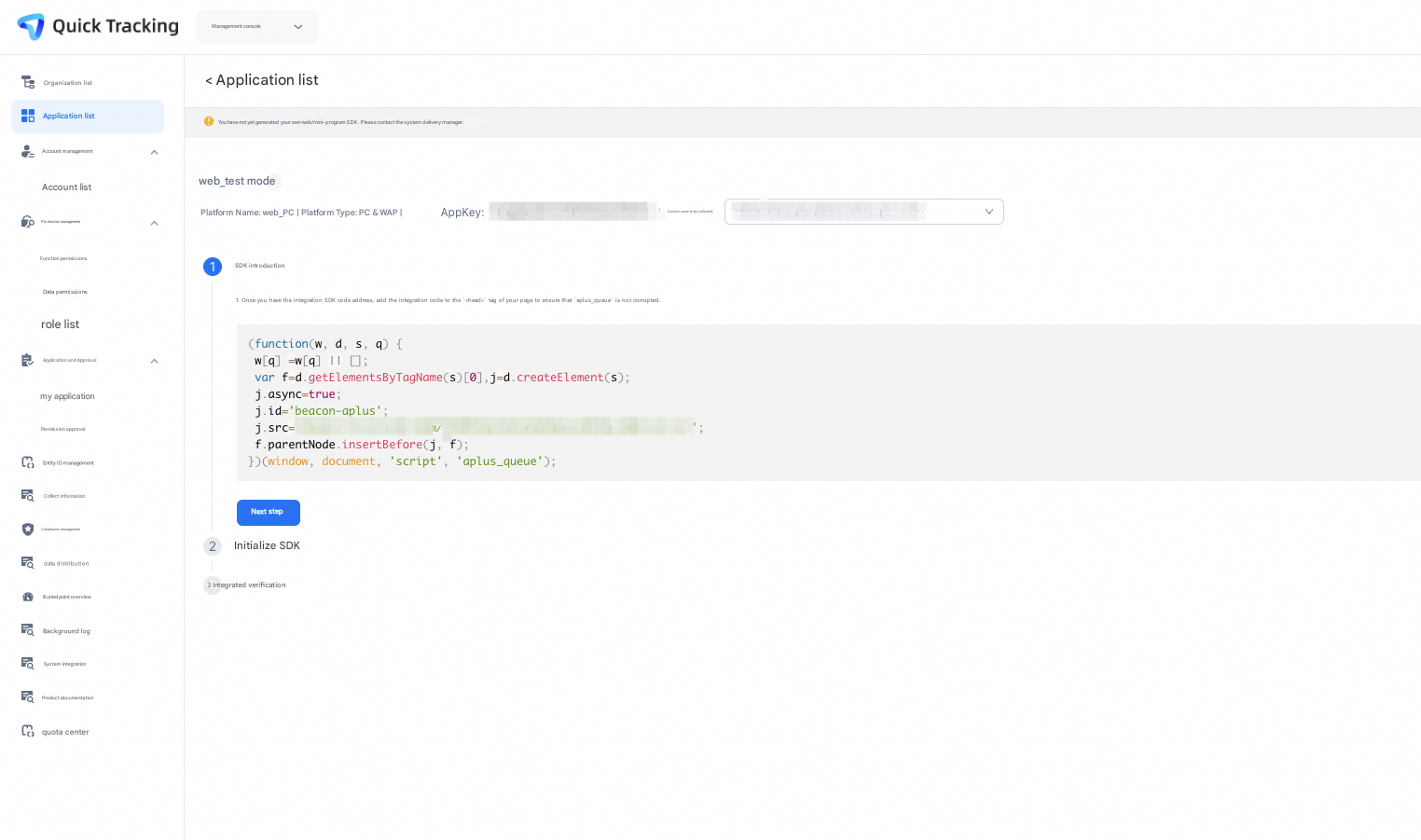Collapse the Account management section chevron

[155, 152]
